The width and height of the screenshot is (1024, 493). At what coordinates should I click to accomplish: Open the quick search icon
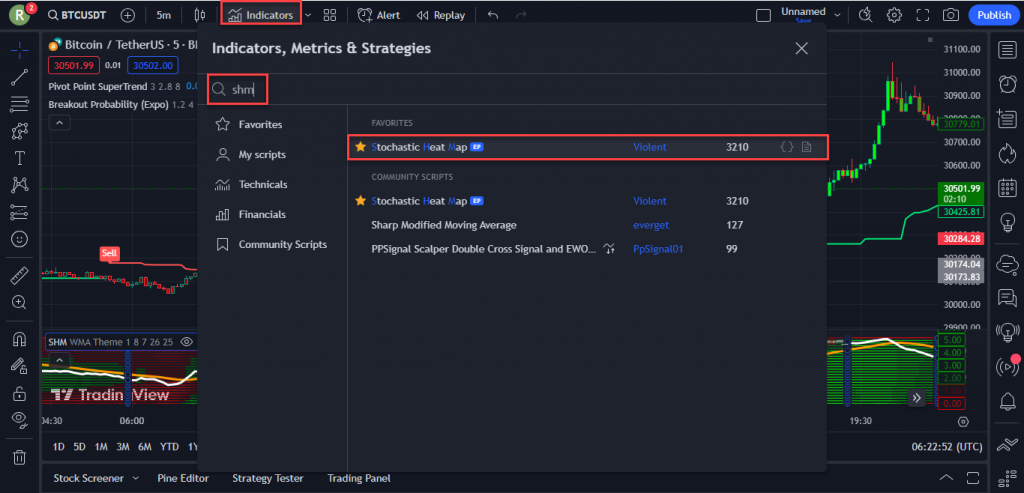click(x=865, y=15)
